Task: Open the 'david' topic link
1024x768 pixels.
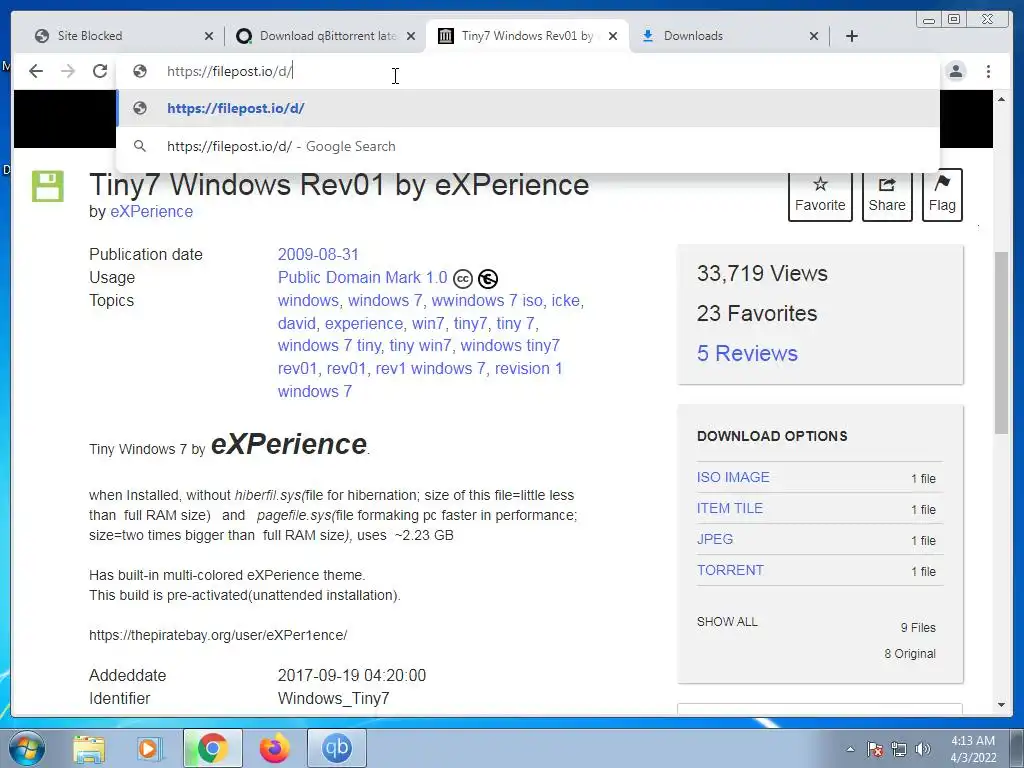Action: click(x=296, y=323)
